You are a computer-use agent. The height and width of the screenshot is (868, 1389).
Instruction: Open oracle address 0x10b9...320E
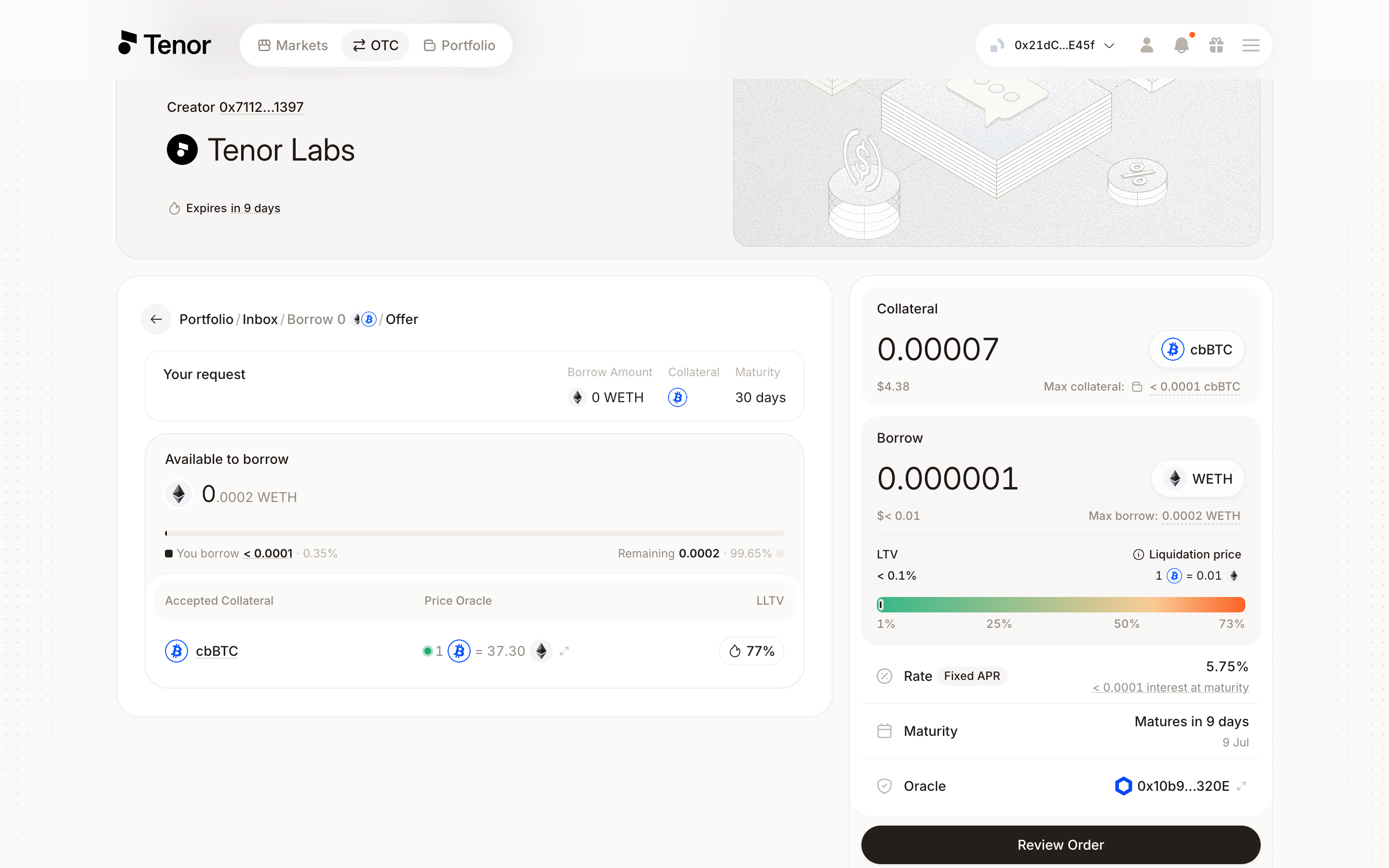pyautogui.click(x=1183, y=786)
